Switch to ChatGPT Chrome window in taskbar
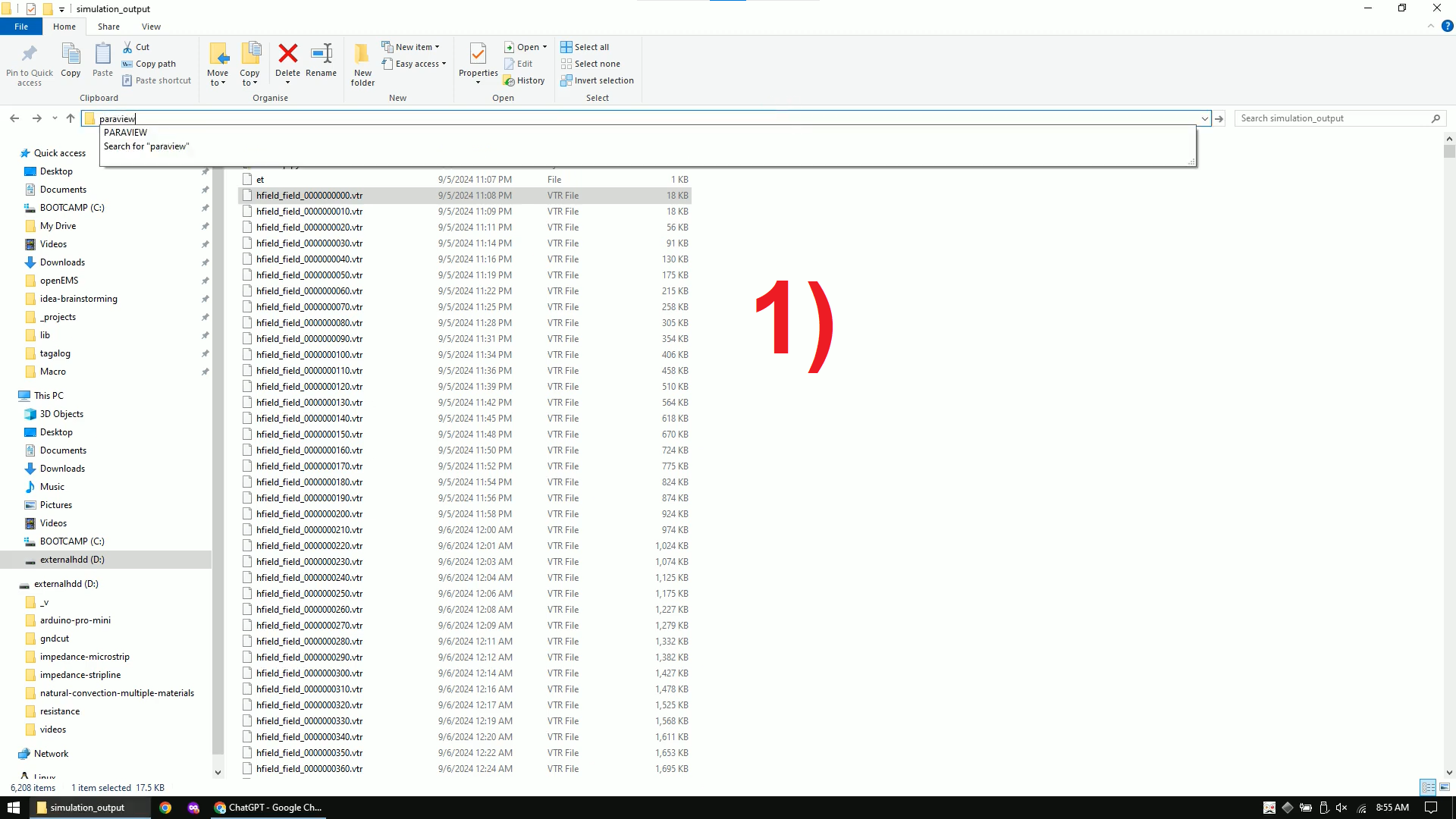The height and width of the screenshot is (819, 1456). pyautogui.click(x=268, y=808)
